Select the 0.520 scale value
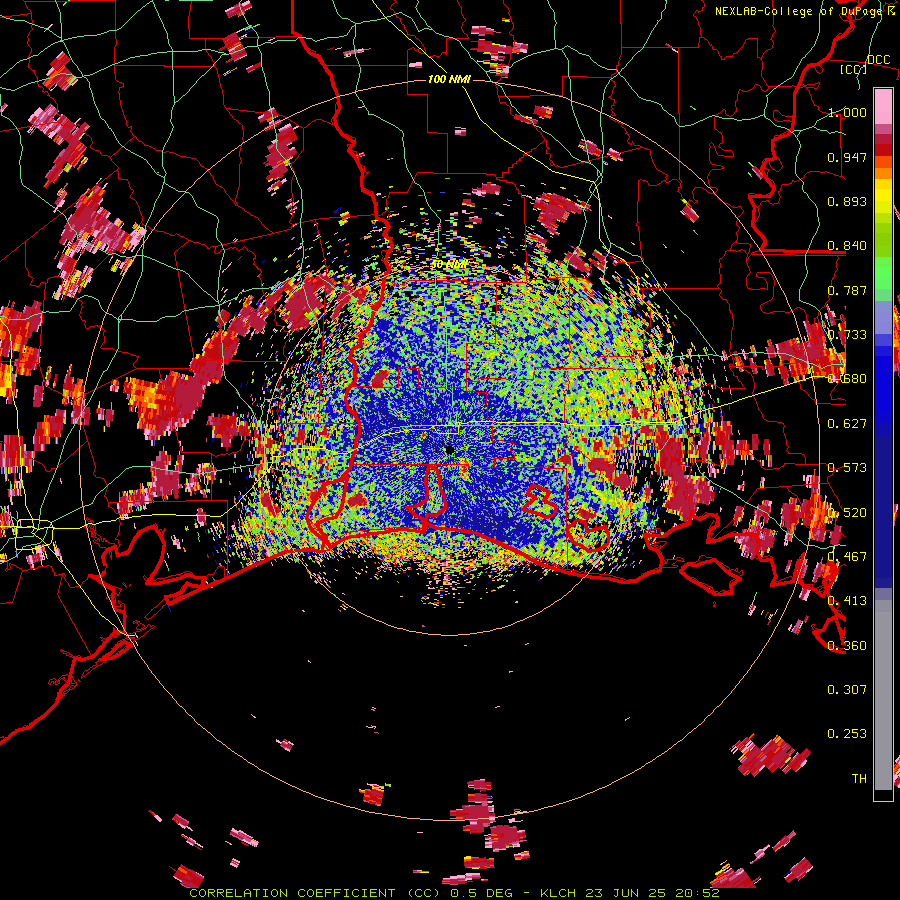This screenshot has width=900, height=900. 847,513
